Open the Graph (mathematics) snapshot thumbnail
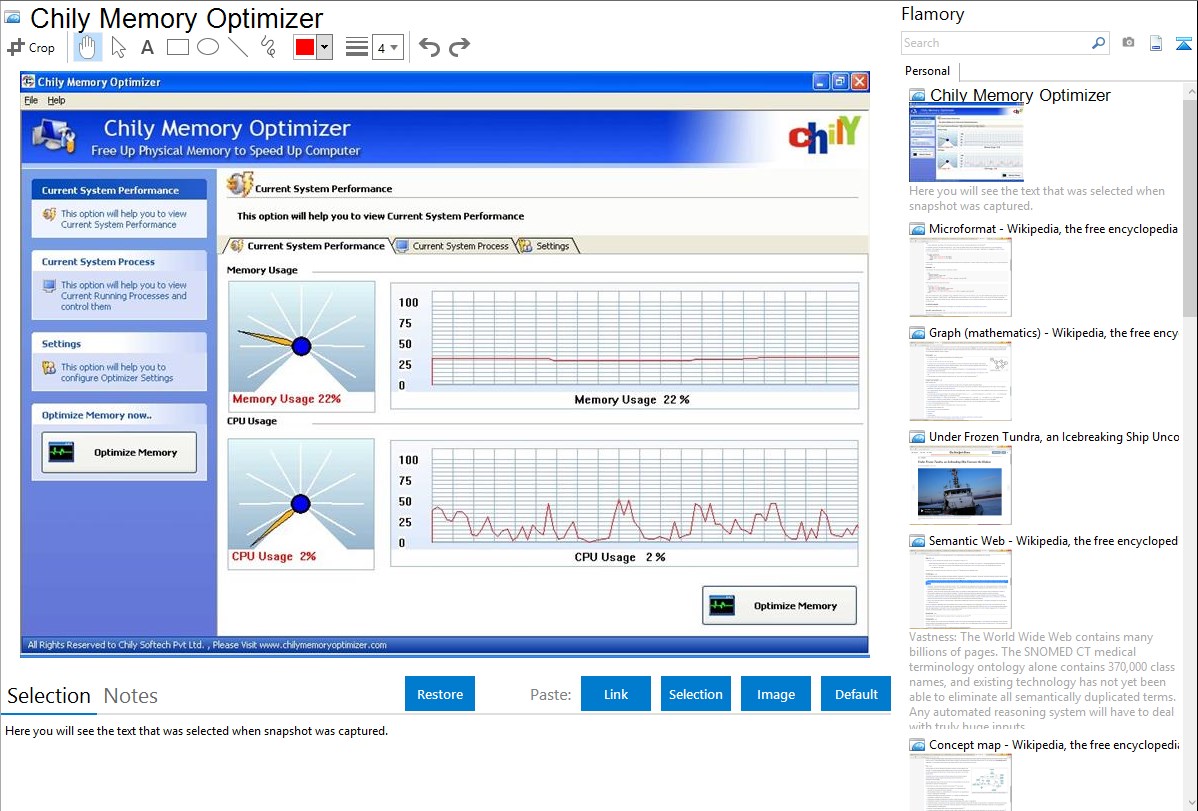This screenshot has height=811, width=1198. [960, 381]
